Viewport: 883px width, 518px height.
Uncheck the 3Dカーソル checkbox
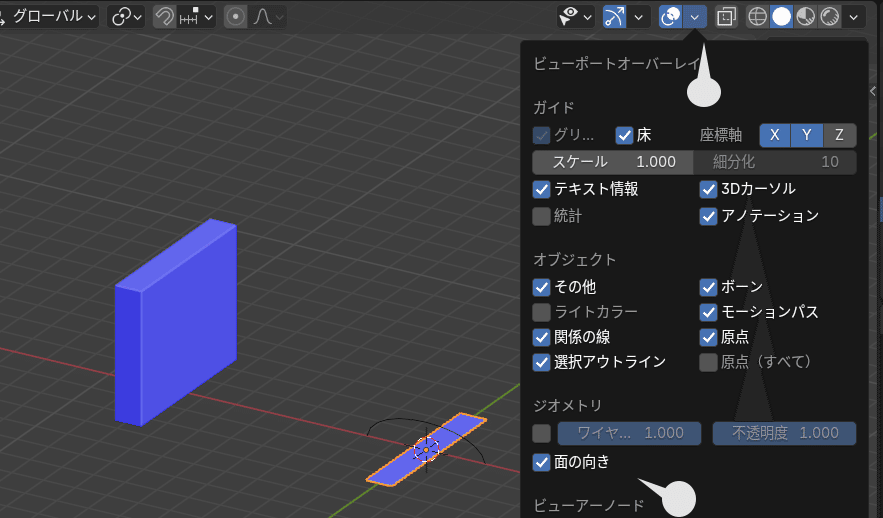coord(708,189)
